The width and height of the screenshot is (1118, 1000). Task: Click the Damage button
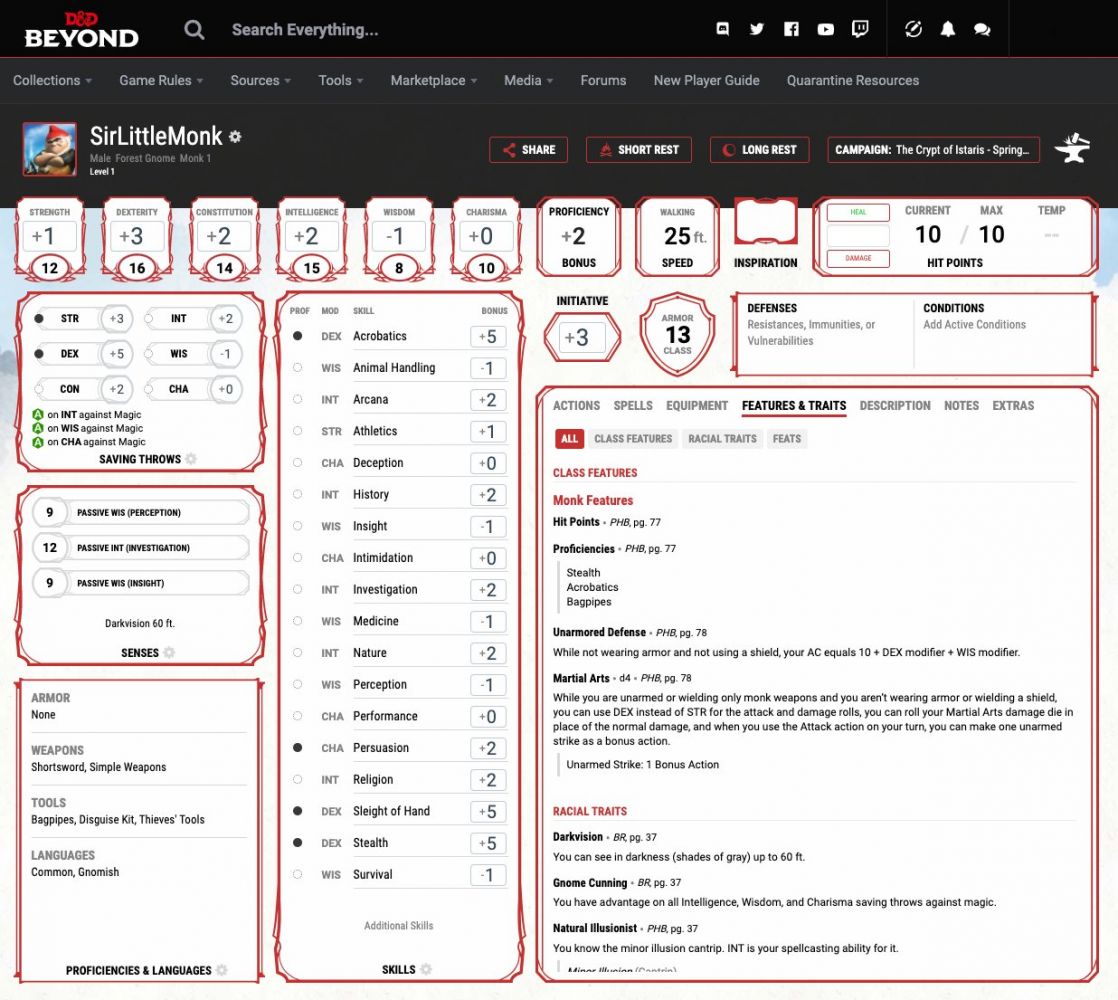tap(858, 258)
